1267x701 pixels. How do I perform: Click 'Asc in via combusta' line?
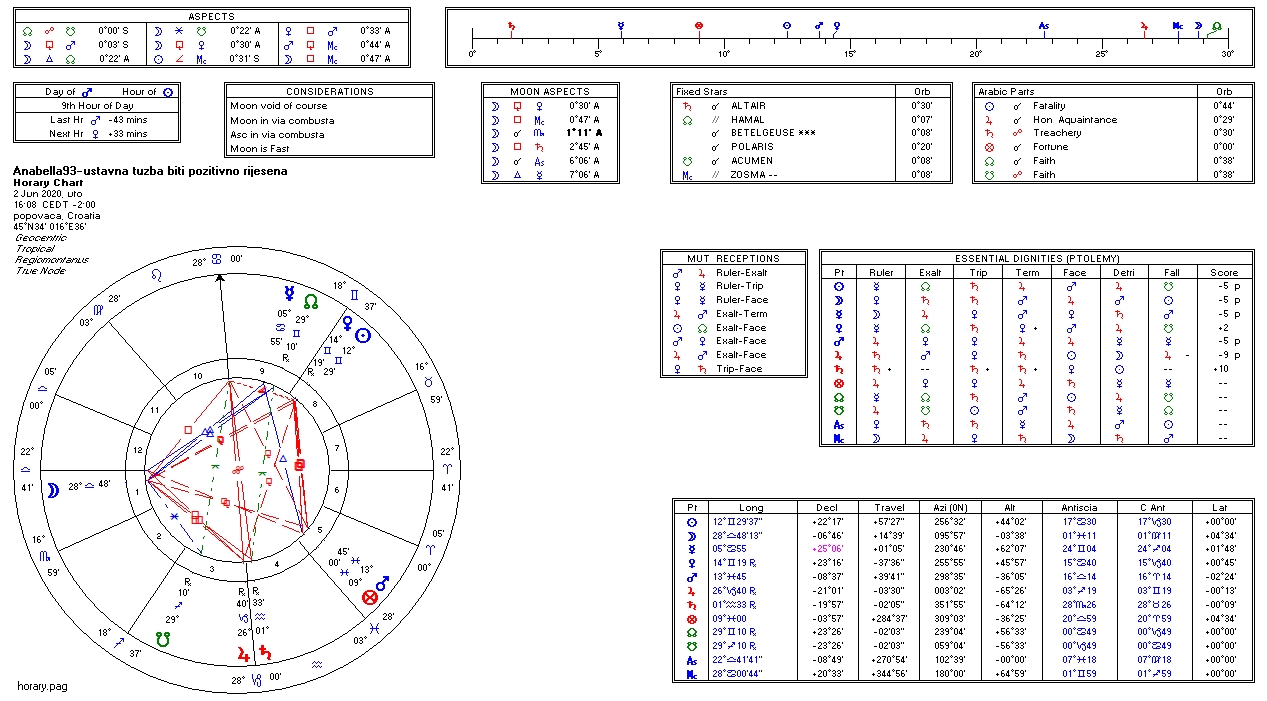(x=278, y=134)
